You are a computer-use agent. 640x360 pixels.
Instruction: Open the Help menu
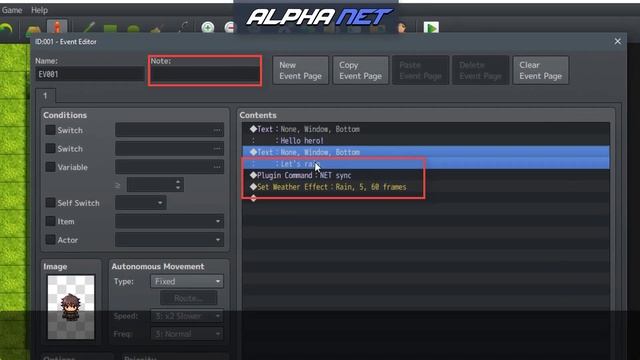(39, 10)
